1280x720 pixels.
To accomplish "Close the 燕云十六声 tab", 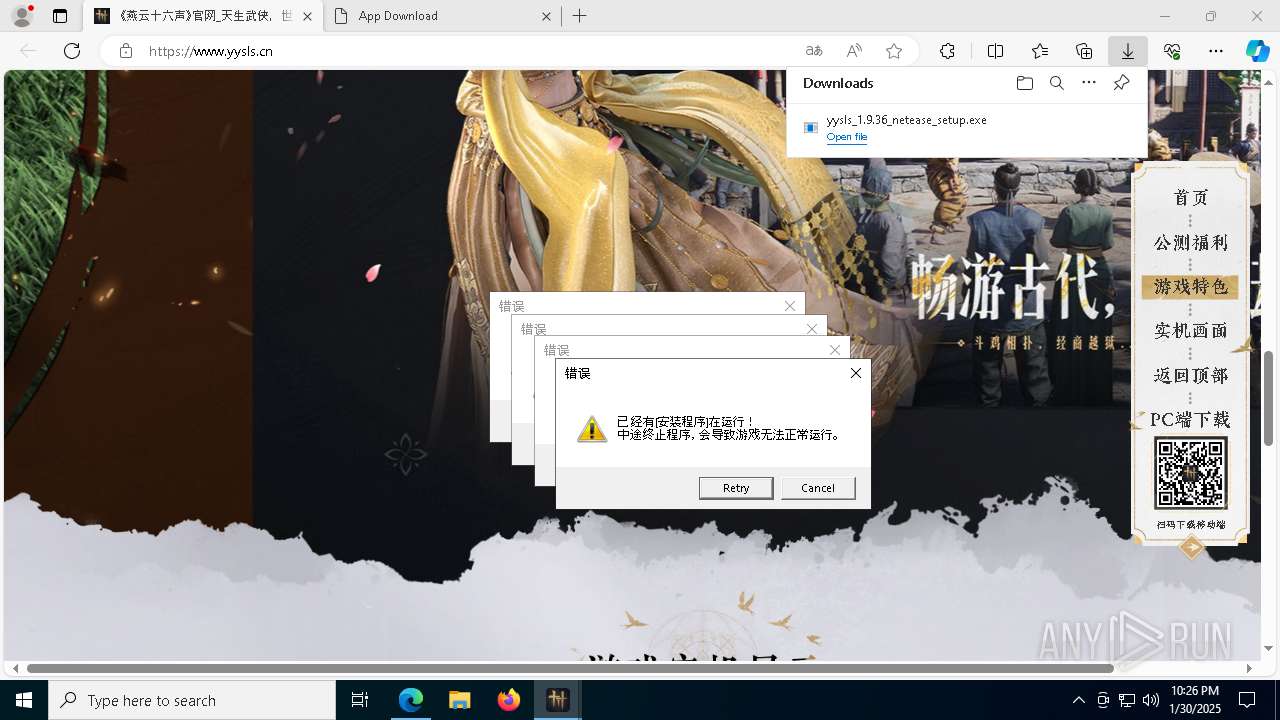I will (x=307, y=16).
